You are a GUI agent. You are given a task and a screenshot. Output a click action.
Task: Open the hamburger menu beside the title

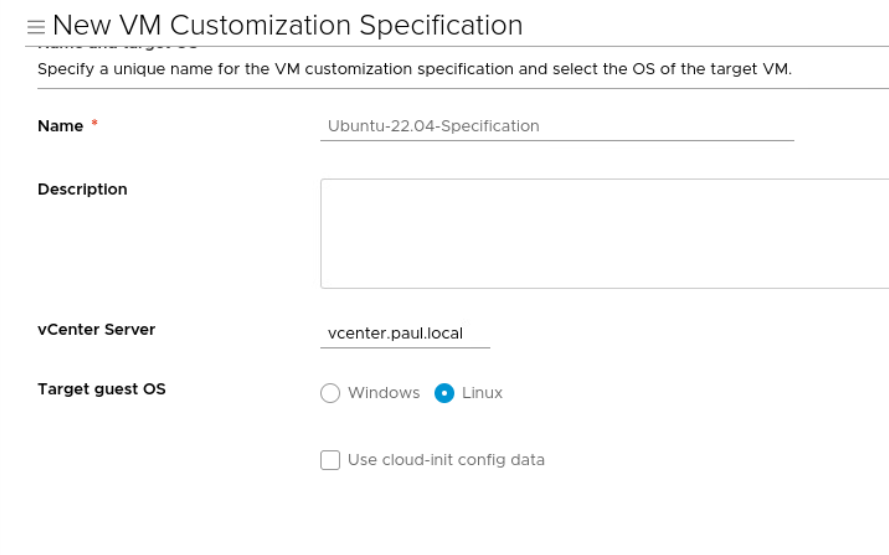click(38, 26)
